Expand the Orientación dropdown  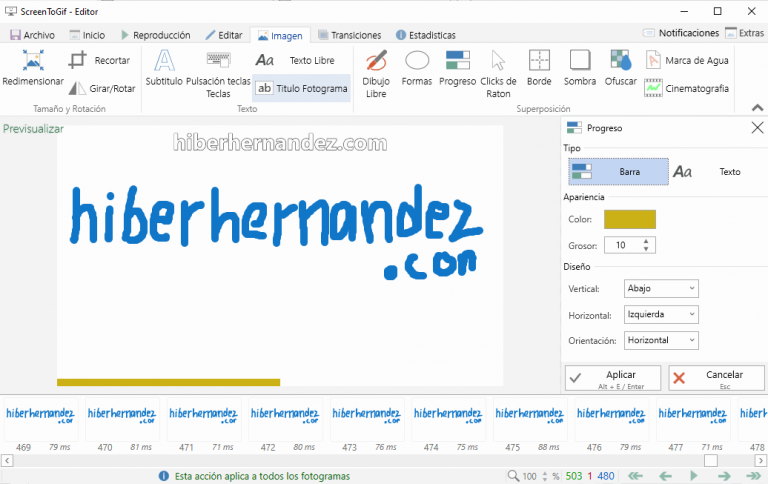660,340
